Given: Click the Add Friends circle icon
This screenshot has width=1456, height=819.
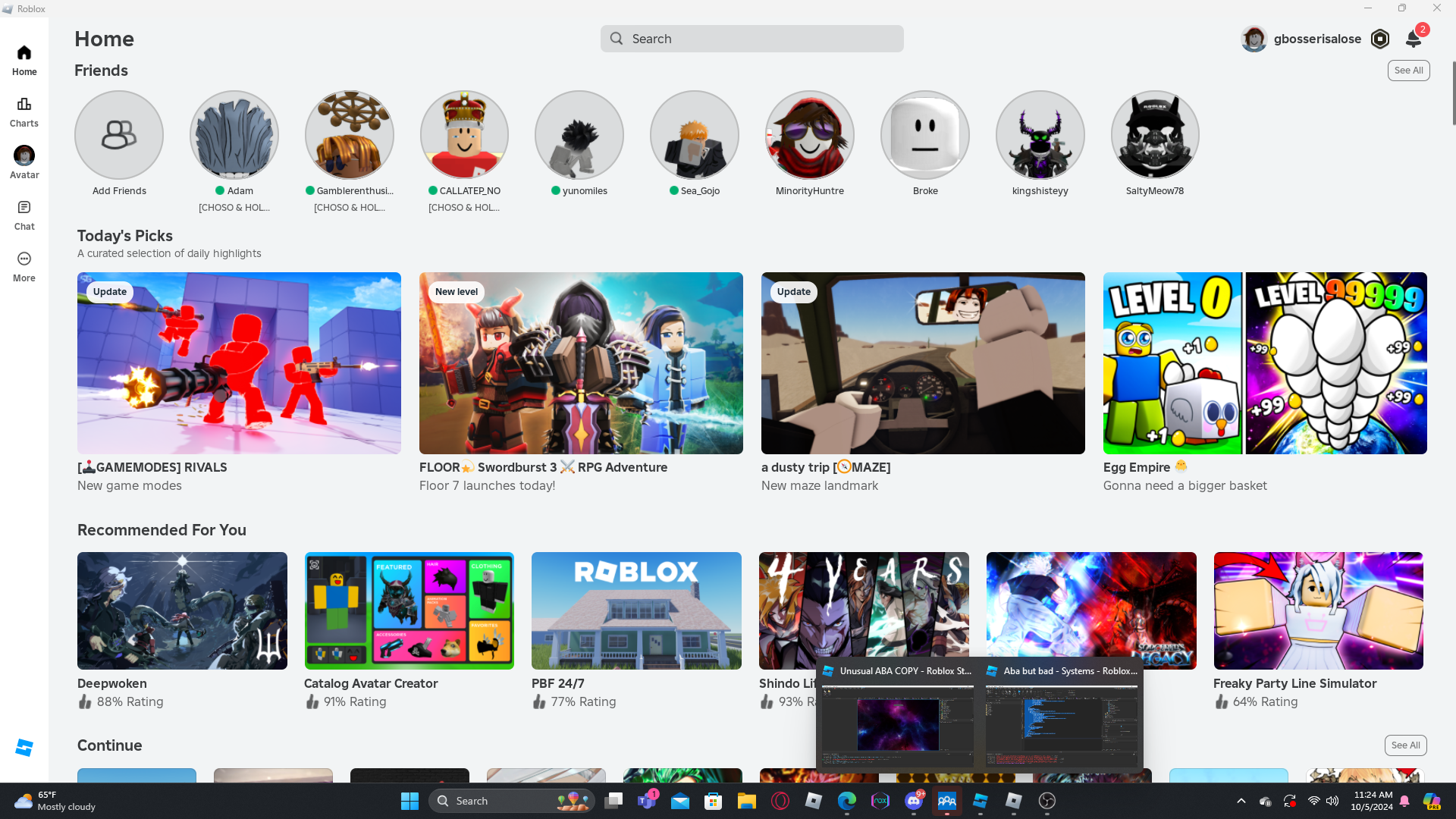Looking at the screenshot, I should (x=119, y=136).
